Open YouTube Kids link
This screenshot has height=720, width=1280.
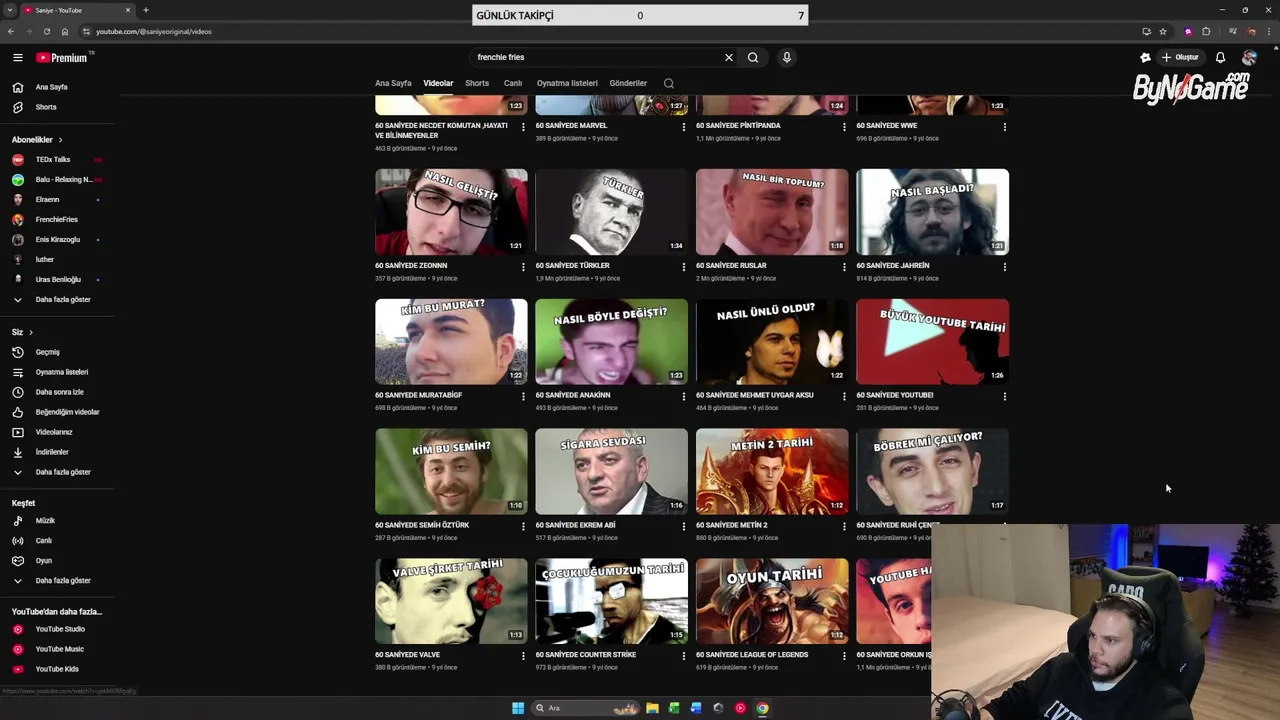pyautogui.click(x=56, y=669)
